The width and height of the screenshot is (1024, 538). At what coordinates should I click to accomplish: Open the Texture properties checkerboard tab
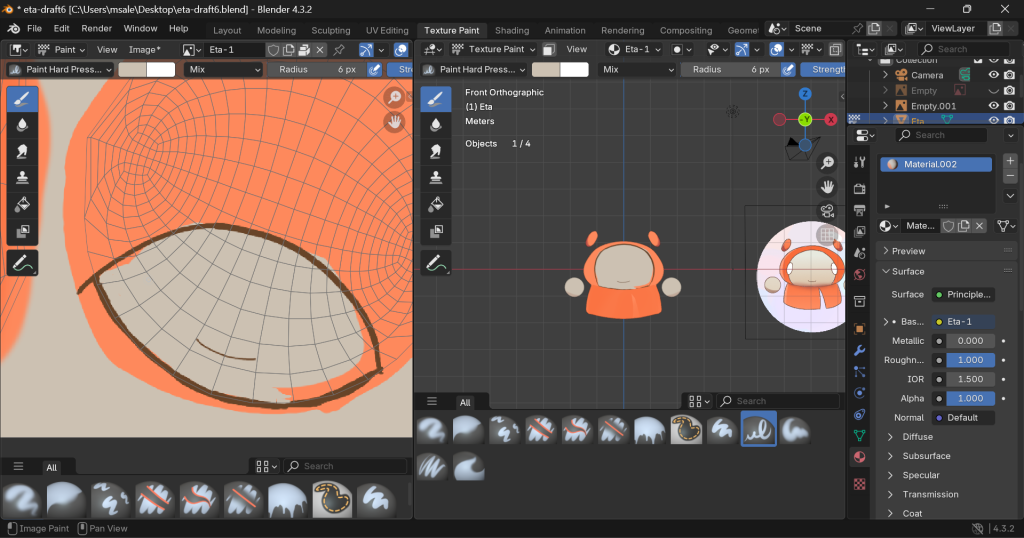tap(859, 484)
